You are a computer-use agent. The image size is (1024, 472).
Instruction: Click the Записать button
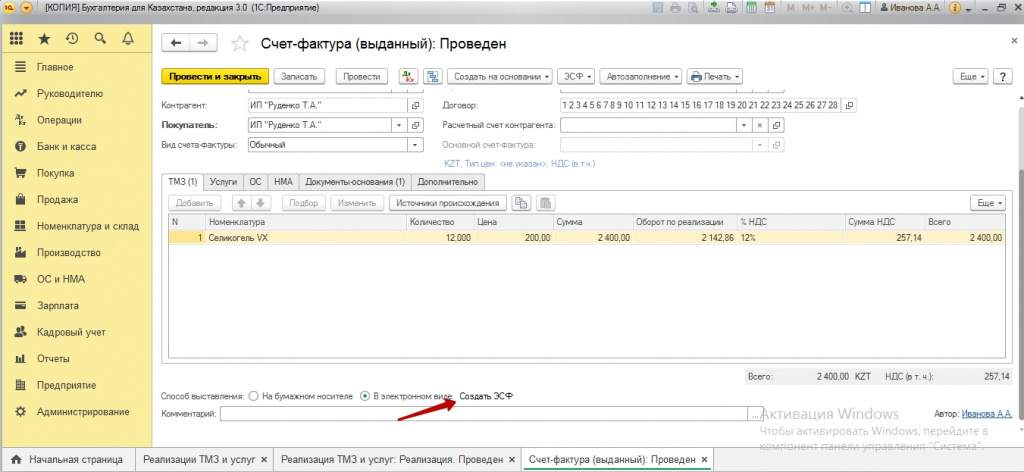(298, 76)
